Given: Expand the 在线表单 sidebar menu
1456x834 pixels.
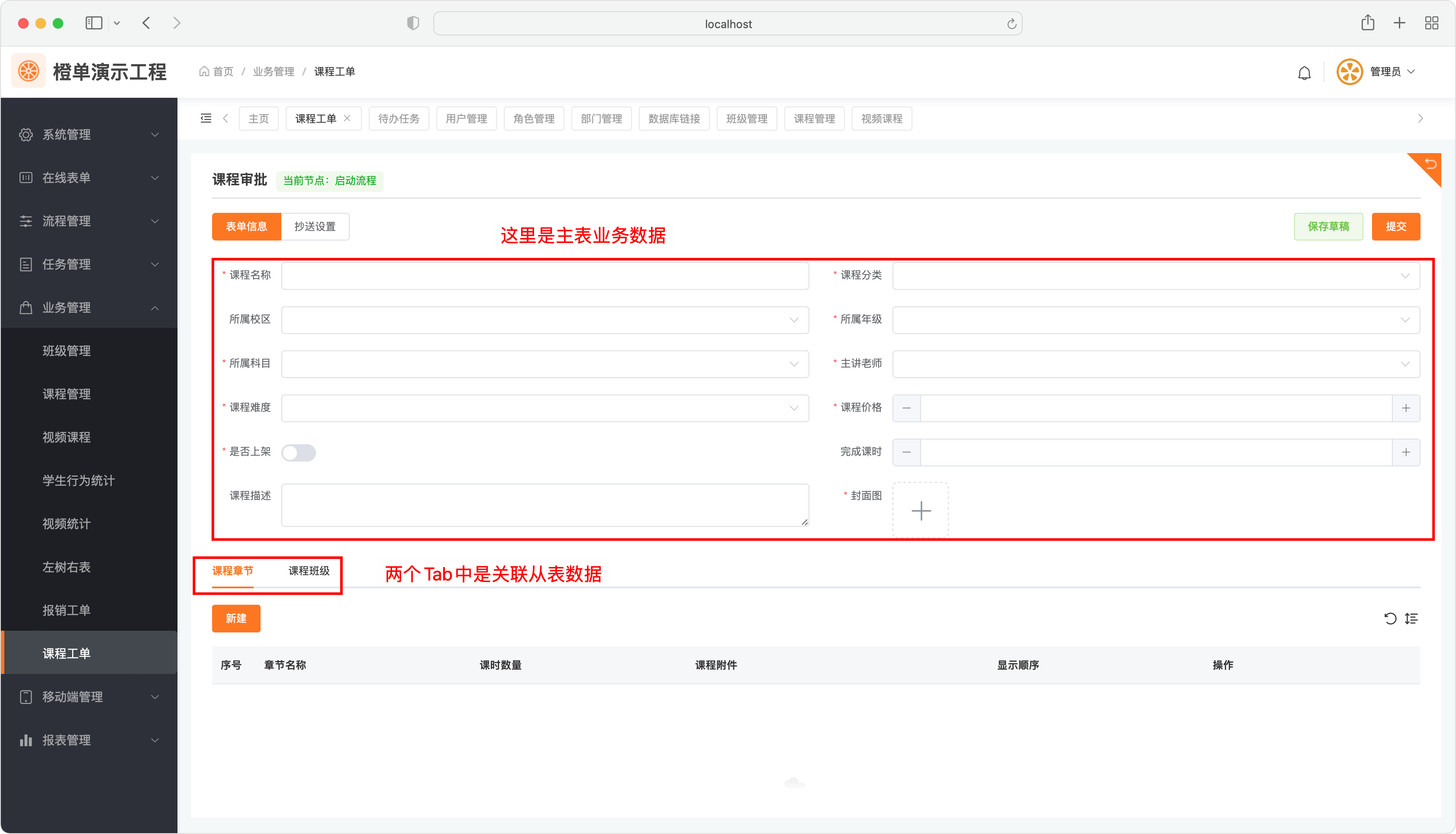Looking at the screenshot, I should [x=89, y=177].
